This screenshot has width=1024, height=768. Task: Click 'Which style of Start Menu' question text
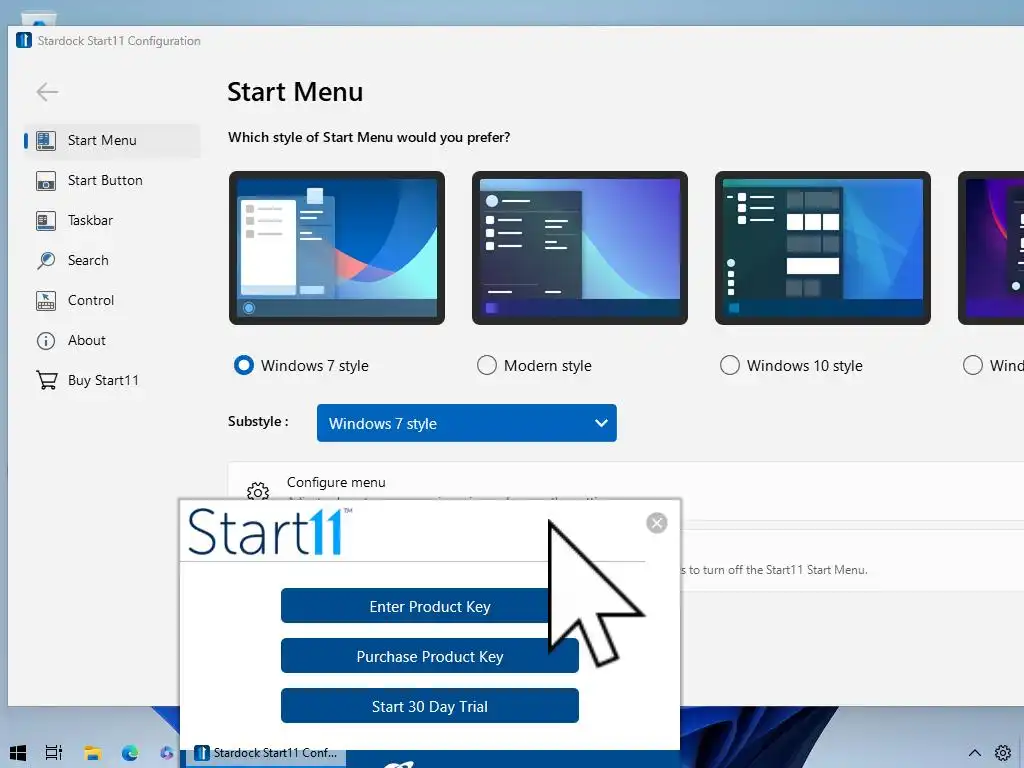point(369,137)
